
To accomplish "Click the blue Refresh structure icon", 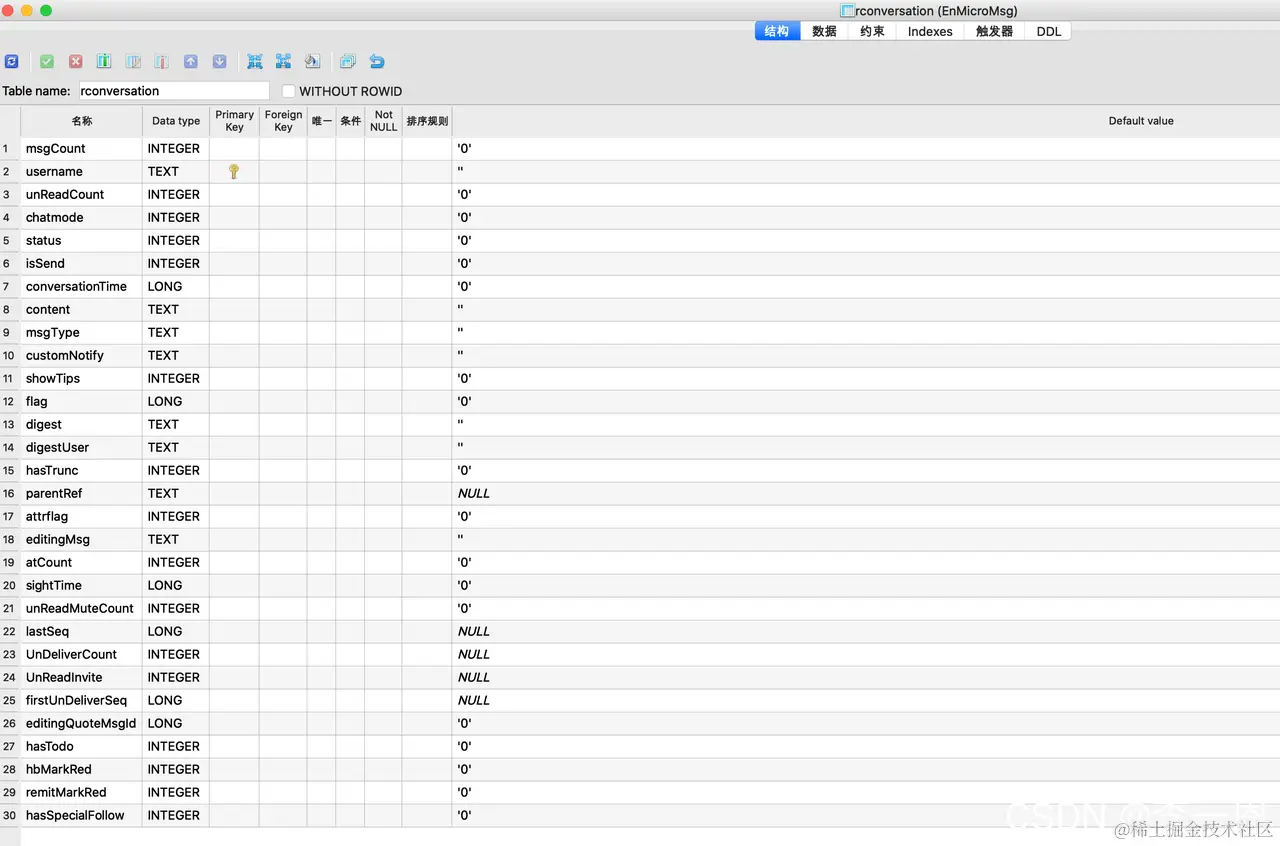I will (x=11, y=61).
